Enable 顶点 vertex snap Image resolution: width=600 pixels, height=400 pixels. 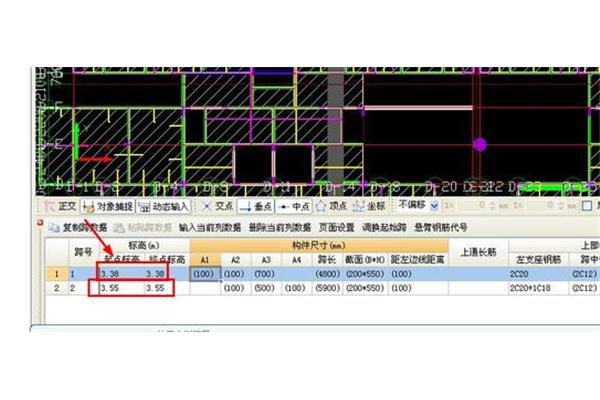pyautogui.click(x=331, y=207)
